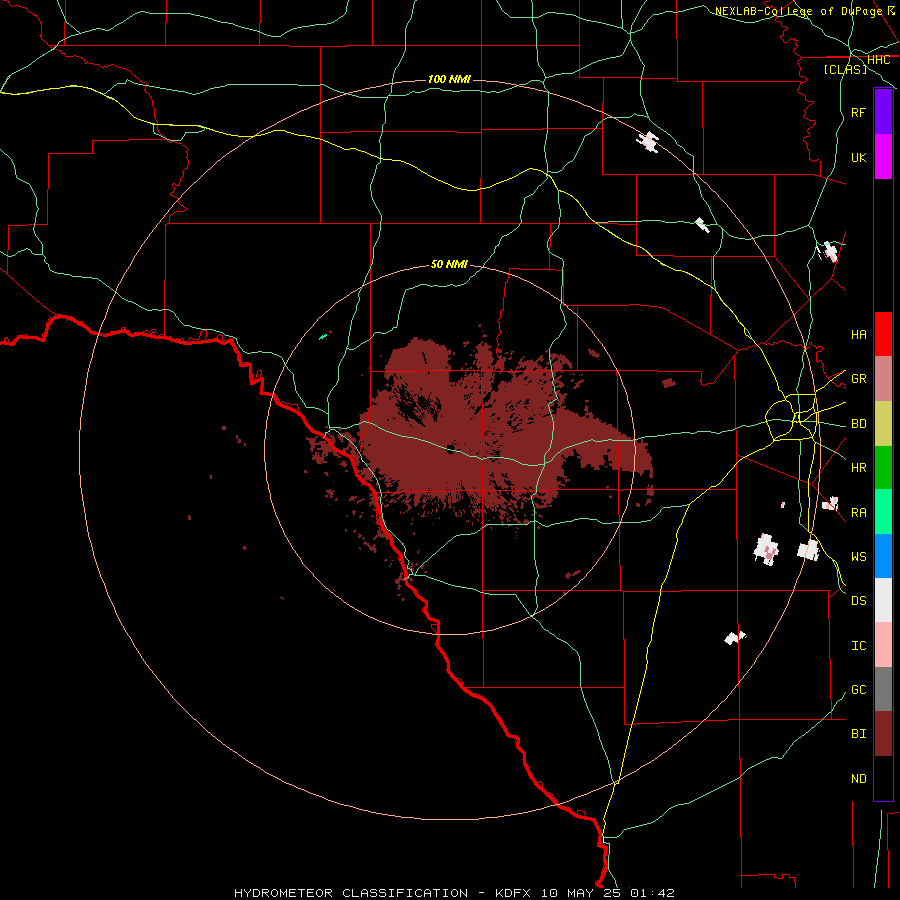Click the '[CLAS]' label above the legend
The image size is (900, 900).
point(845,69)
